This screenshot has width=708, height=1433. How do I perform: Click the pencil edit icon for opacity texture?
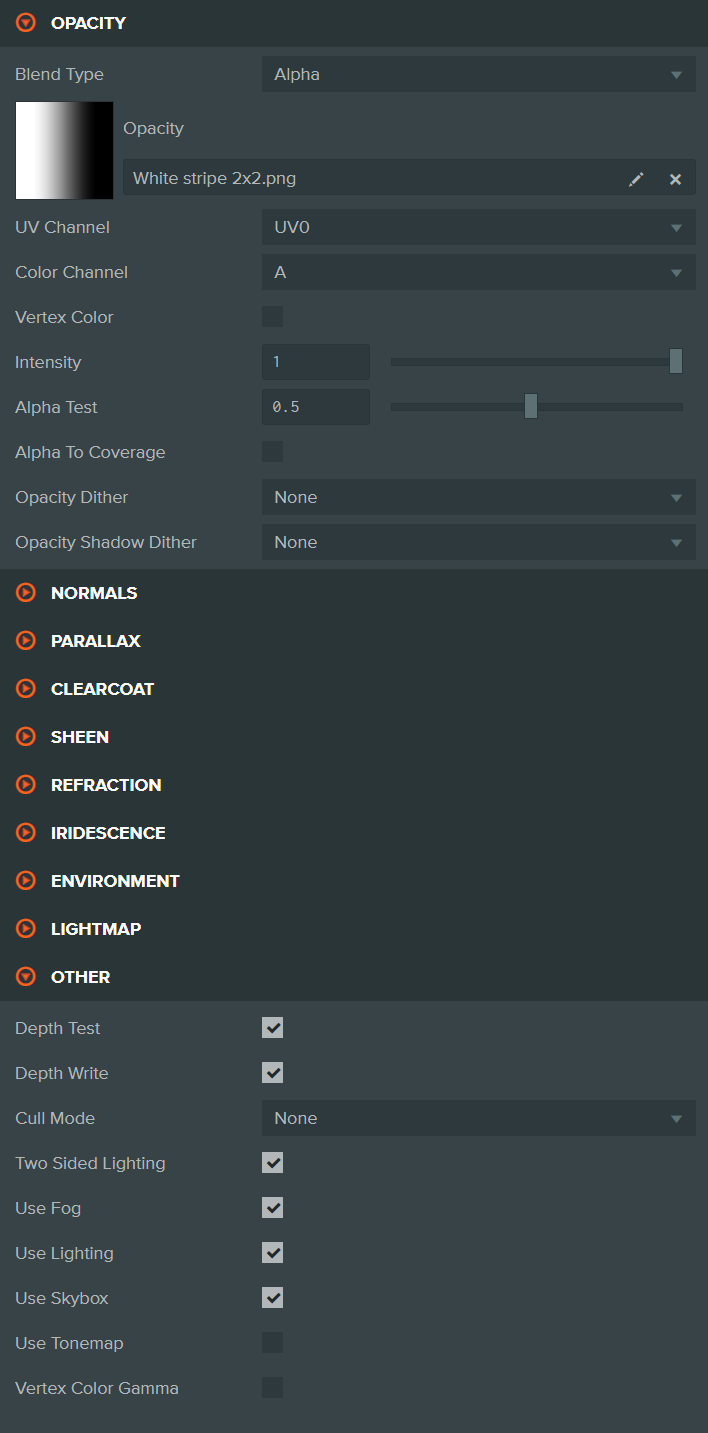click(636, 179)
